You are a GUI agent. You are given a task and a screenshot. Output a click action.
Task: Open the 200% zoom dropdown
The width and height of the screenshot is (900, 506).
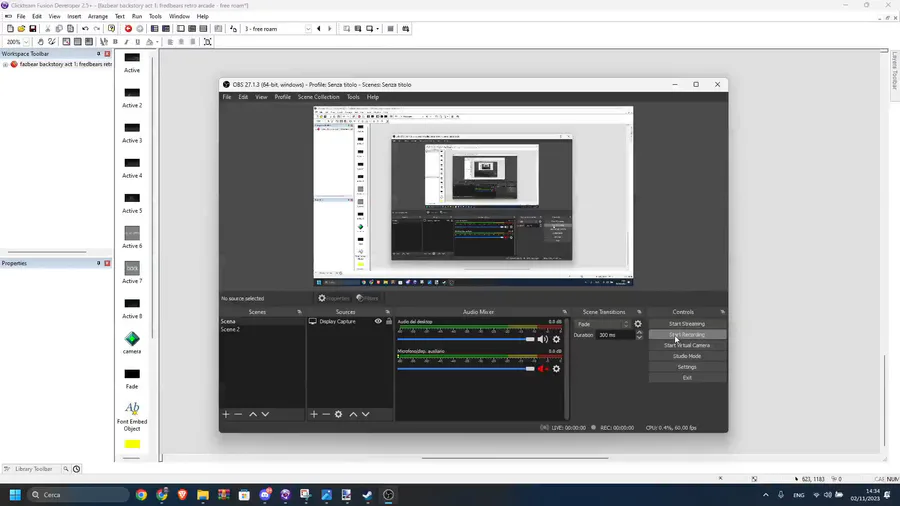coord(26,42)
